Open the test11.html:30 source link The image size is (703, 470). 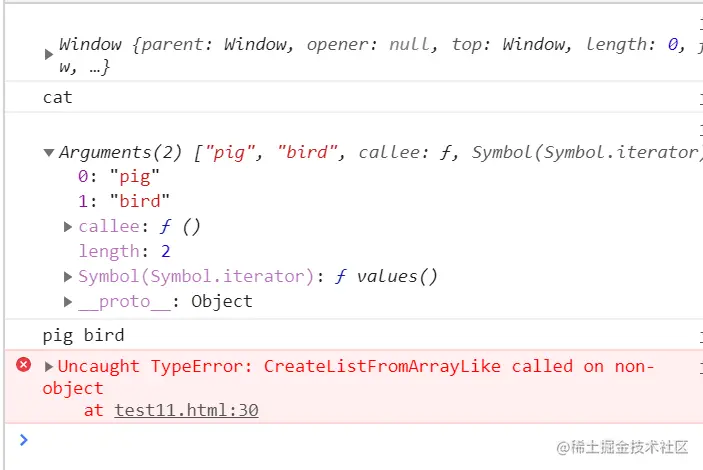point(186,410)
